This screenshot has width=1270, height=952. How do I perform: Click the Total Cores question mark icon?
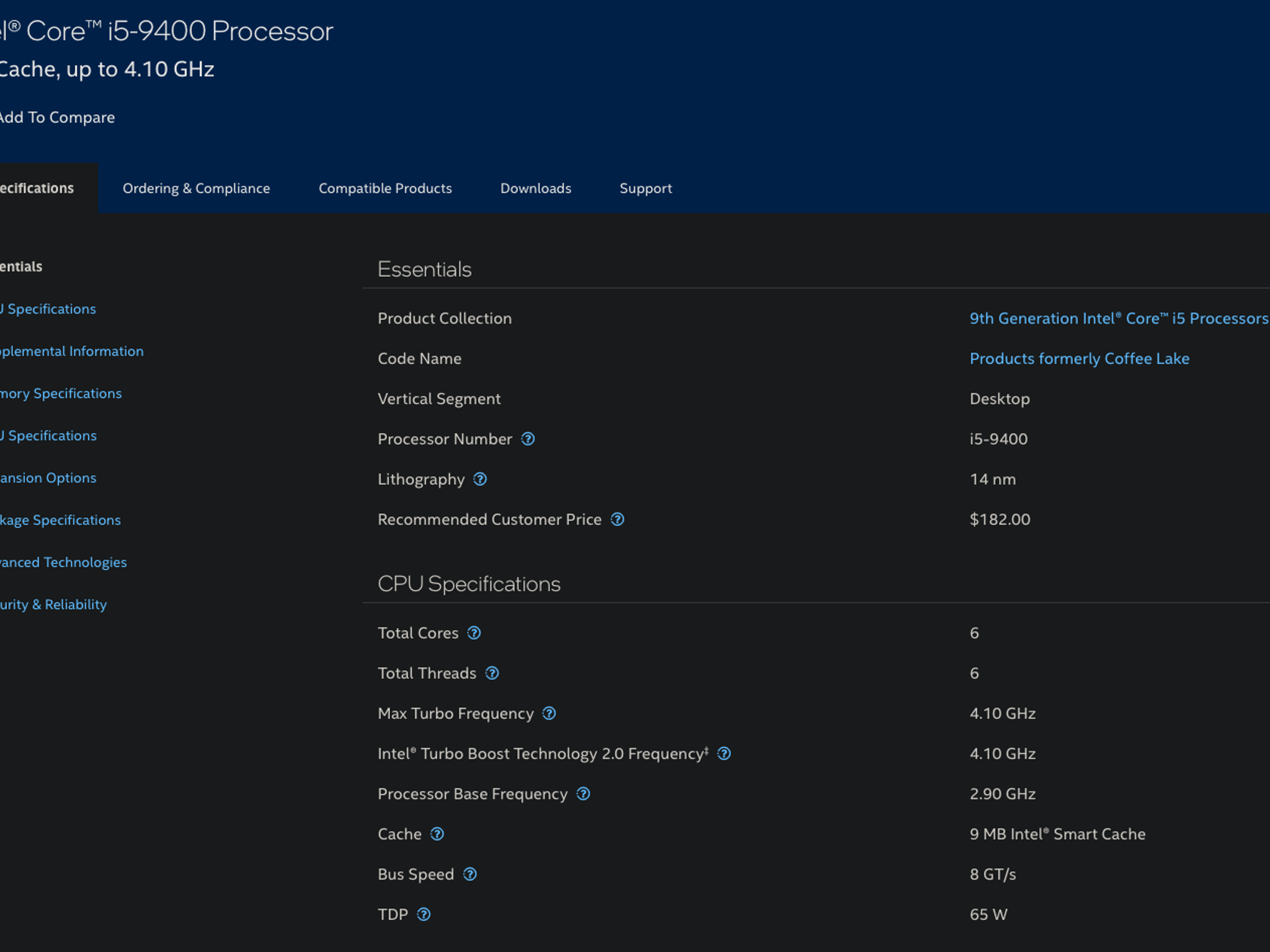(474, 633)
